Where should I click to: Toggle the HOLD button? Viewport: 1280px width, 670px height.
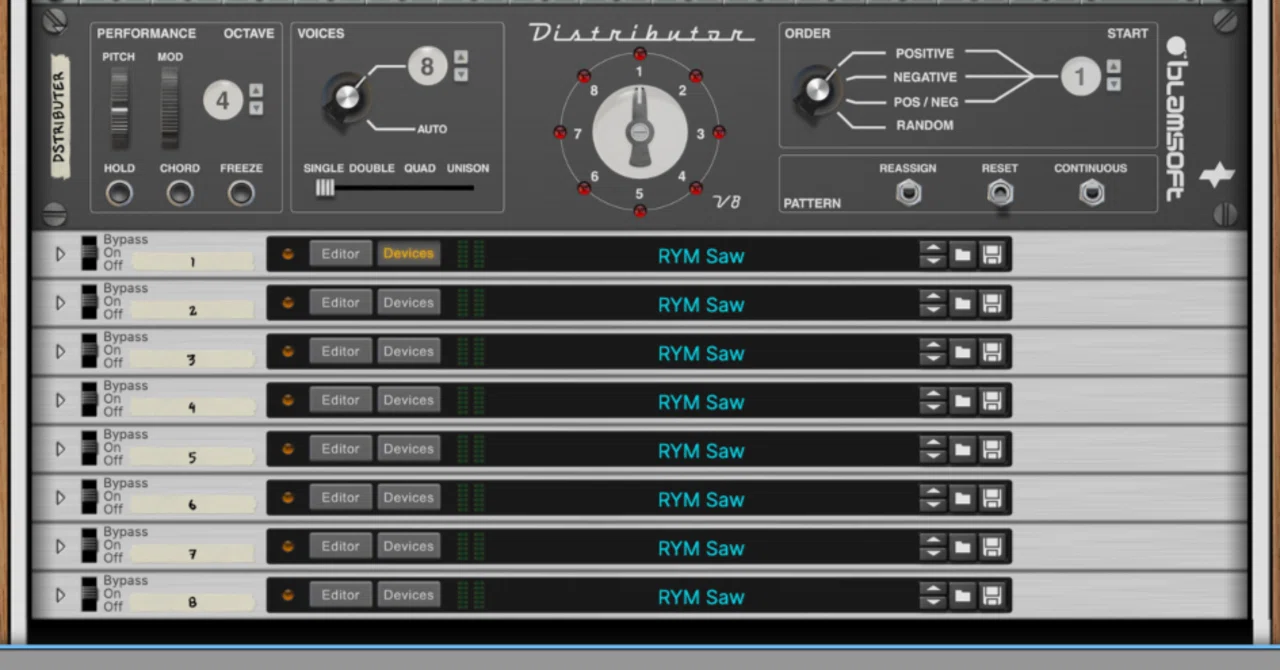tap(119, 193)
